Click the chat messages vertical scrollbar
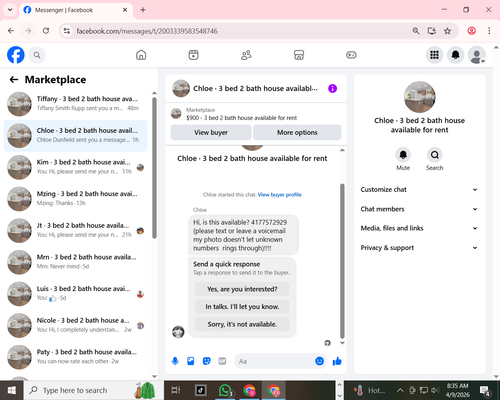This screenshot has height=400, width=500. click(342, 261)
